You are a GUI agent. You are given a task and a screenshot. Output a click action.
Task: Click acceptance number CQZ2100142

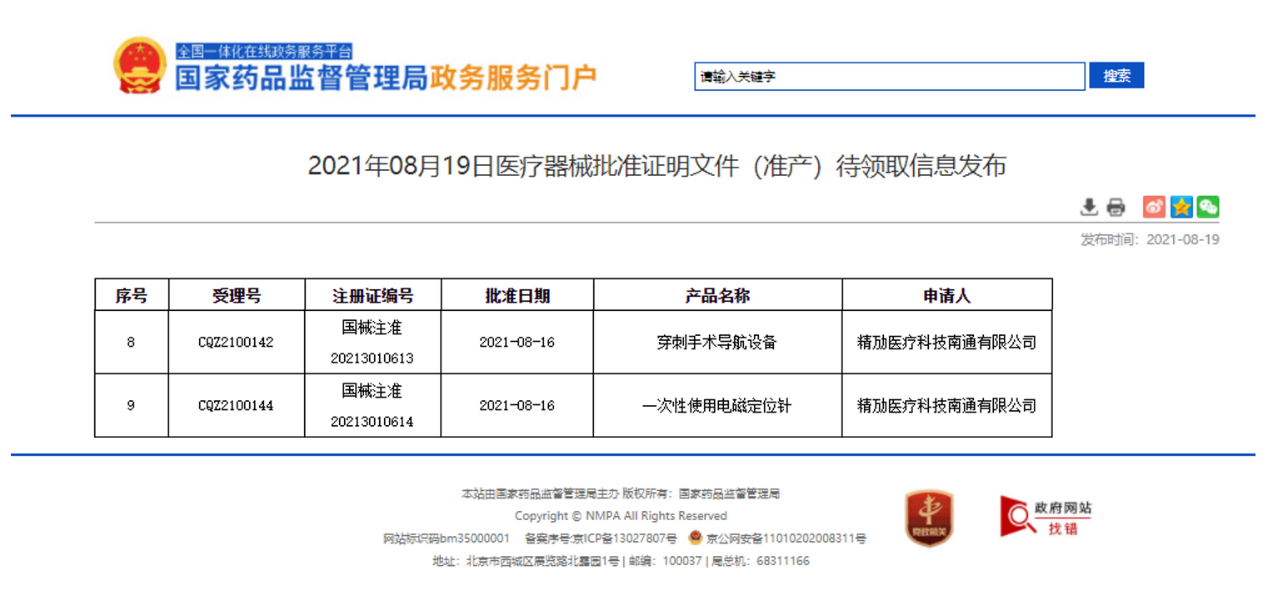click(x=236, y=342)
